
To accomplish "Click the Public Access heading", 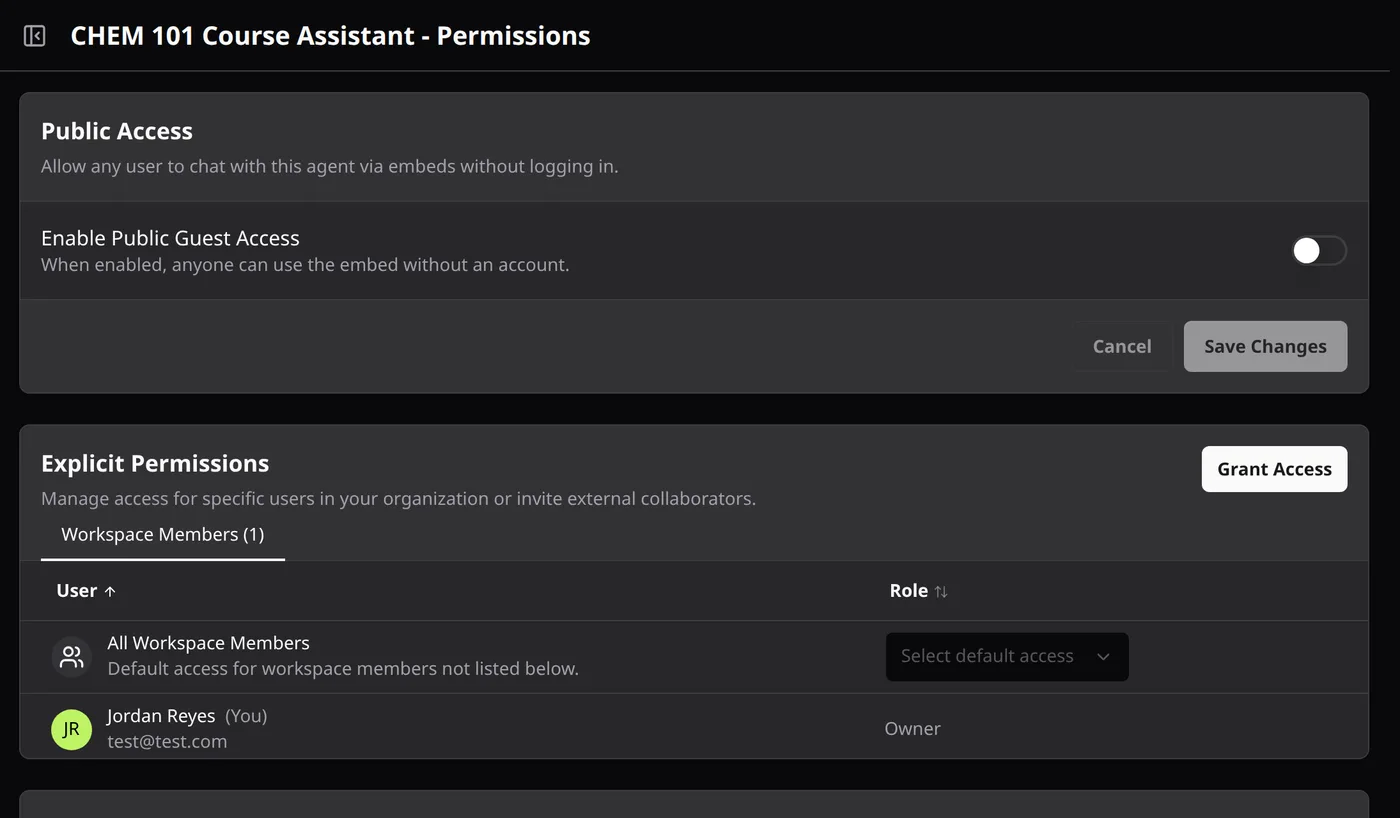I will click(117, 131).
